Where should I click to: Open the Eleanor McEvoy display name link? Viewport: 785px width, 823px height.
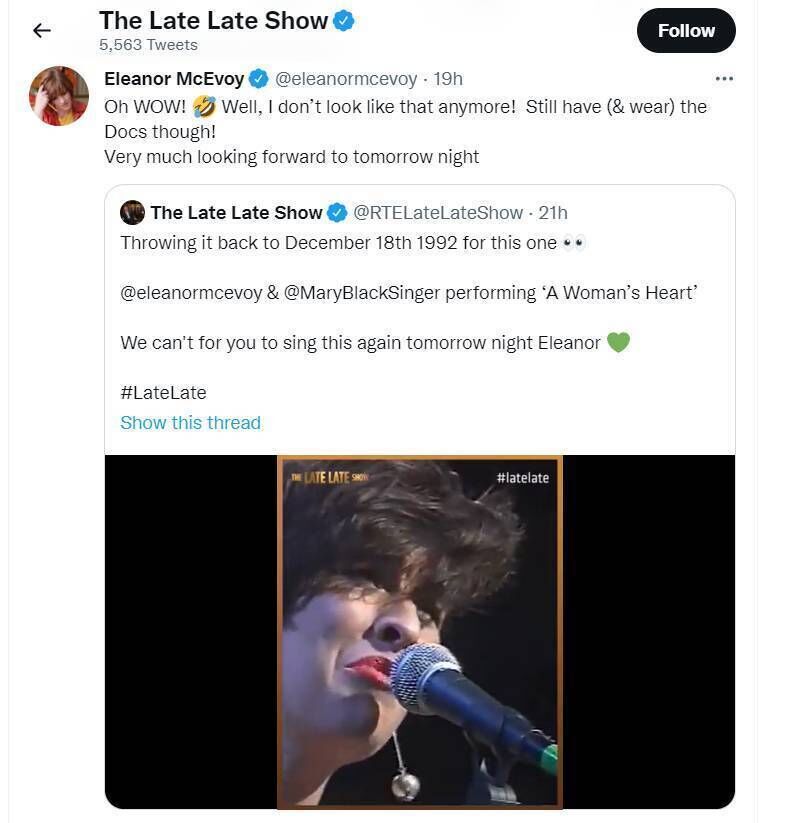coord(174,79)
